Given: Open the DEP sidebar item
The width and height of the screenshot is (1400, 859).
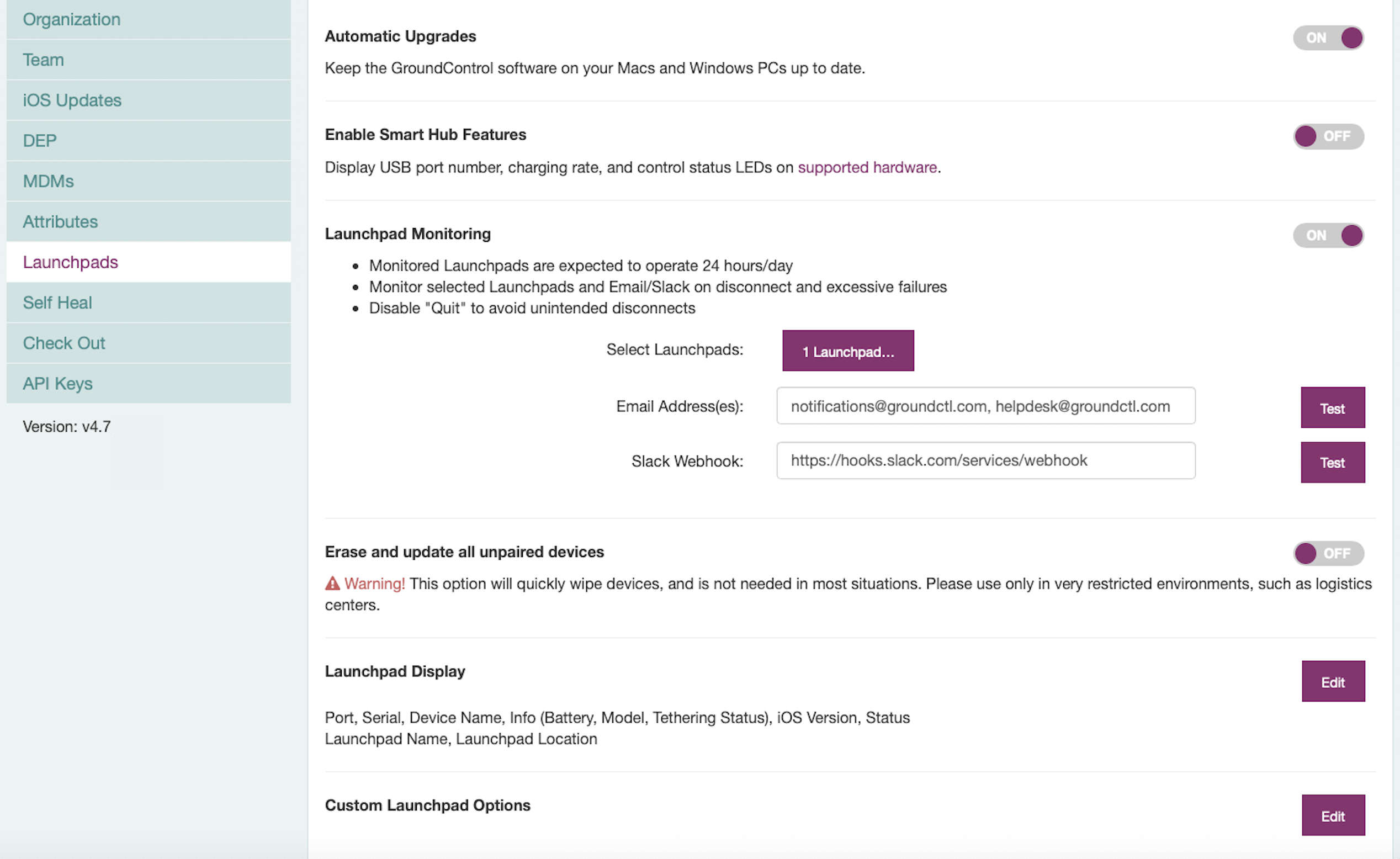Looking at the screenshot, I should tap(40, 140).
